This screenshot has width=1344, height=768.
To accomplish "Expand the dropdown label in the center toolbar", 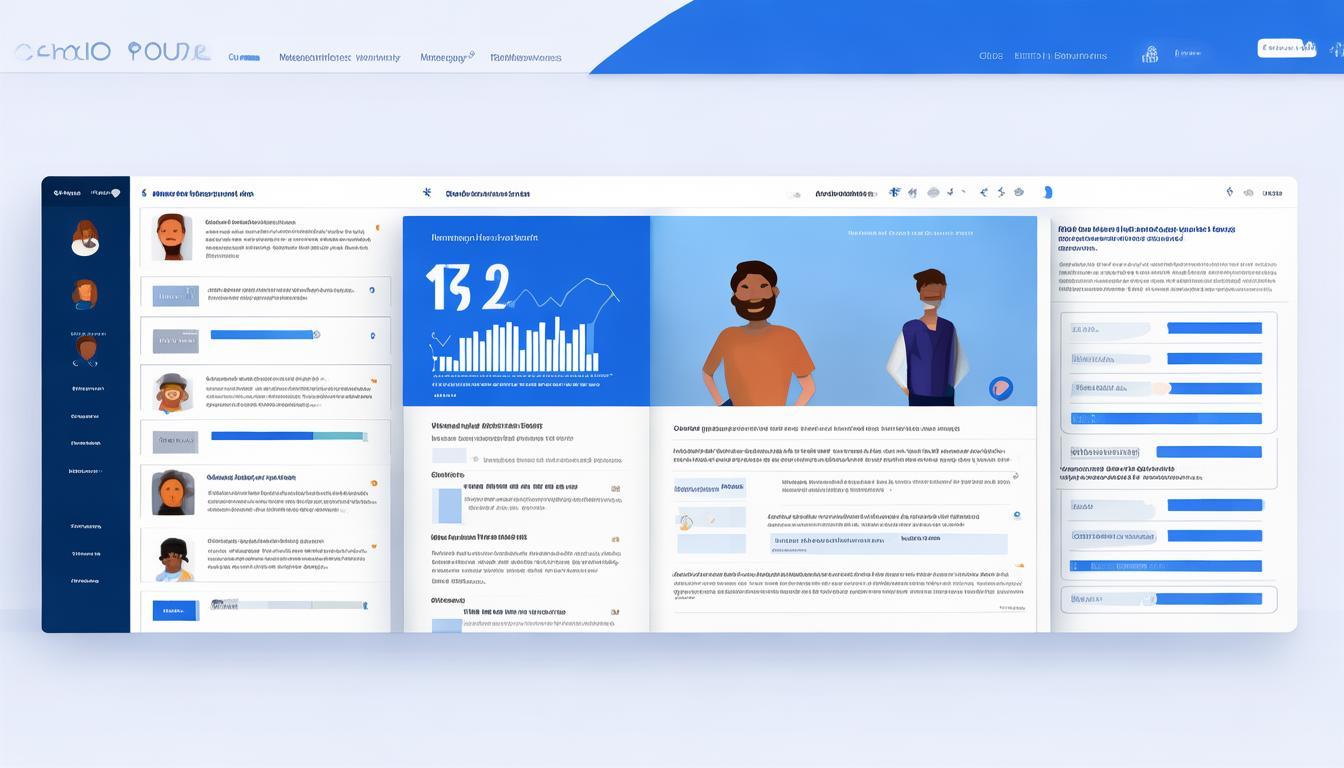I will point(844,193).
